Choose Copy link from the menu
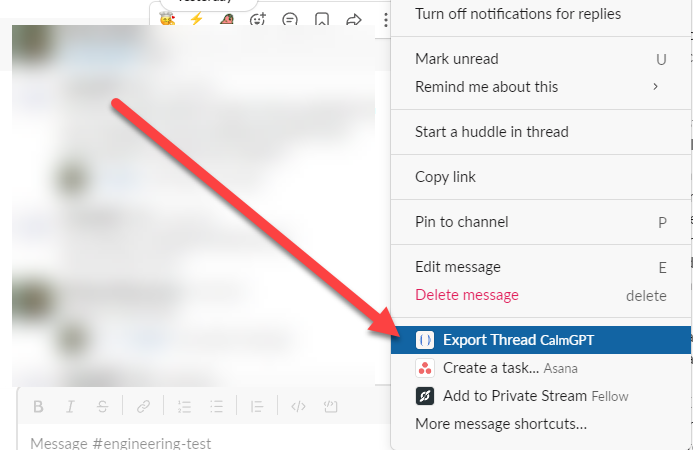The height and width of the screenshot is (450, 693). 541,177
